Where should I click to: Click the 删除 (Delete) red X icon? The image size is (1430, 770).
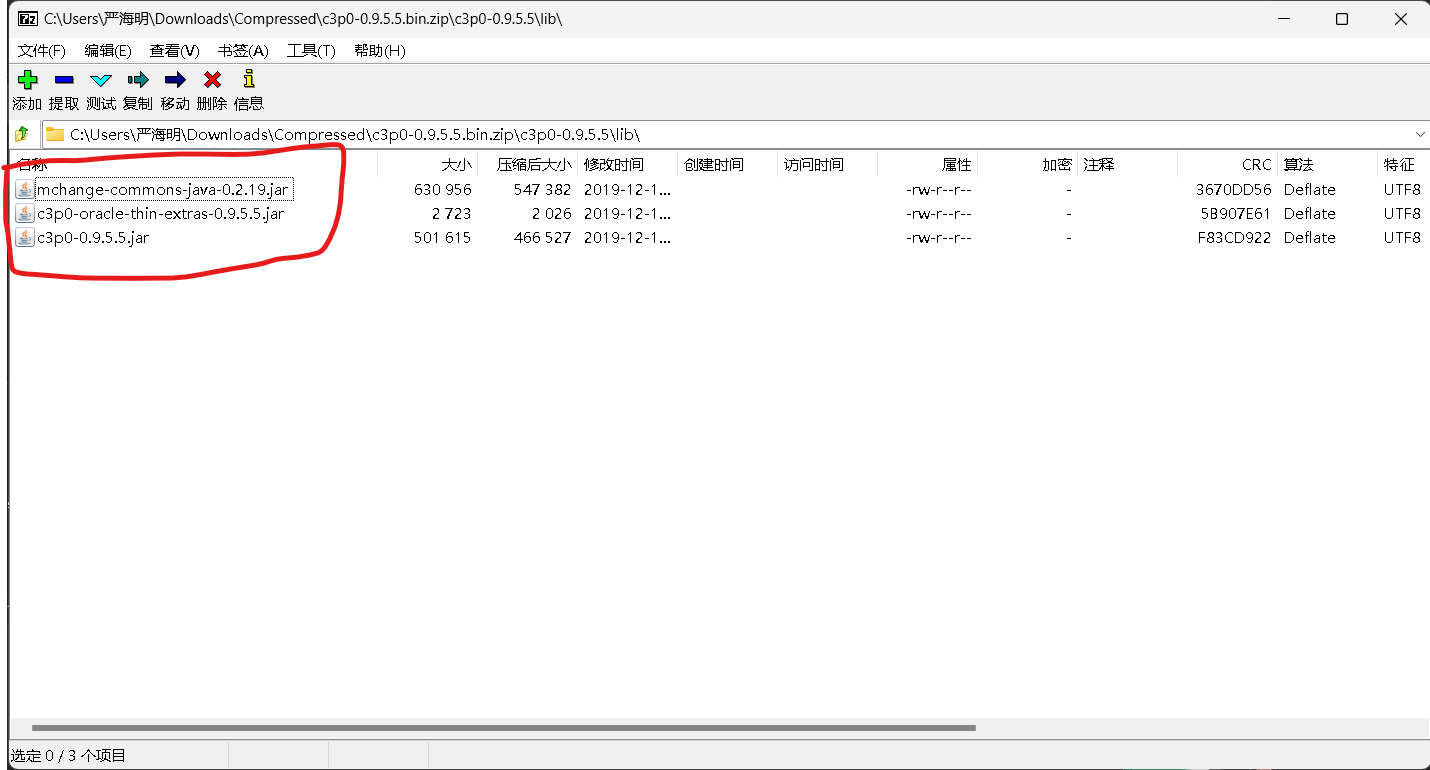pyautogui.click(x=211, y=80)
